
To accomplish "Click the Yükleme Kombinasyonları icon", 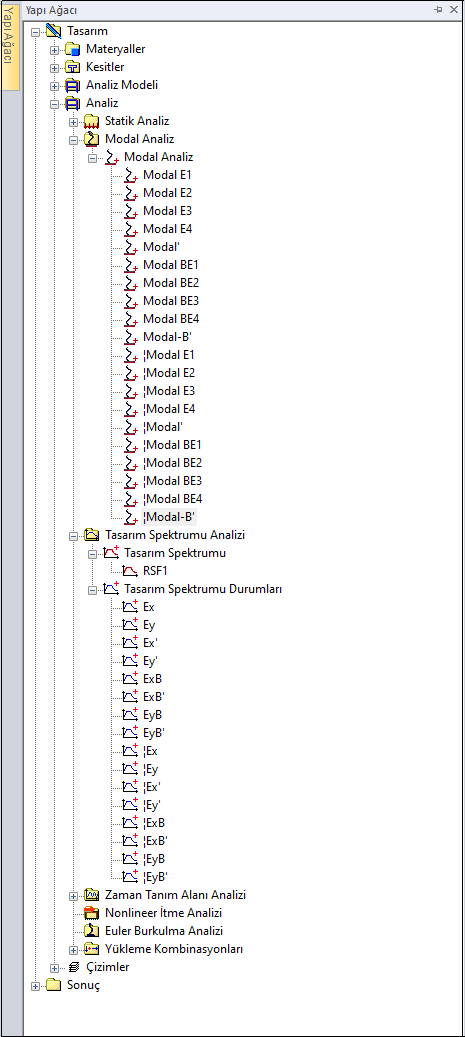I will point(91,949).
